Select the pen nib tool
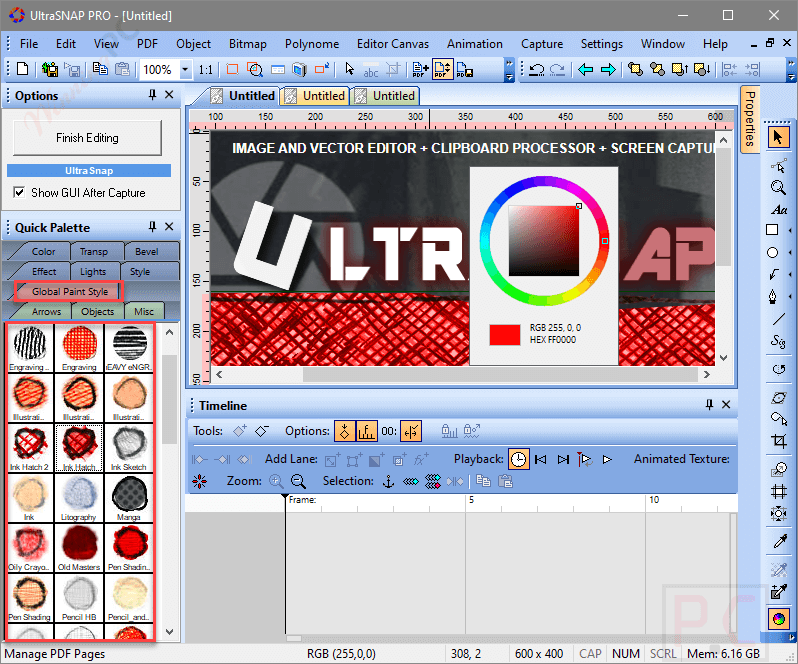 click(x=773, y=297)
